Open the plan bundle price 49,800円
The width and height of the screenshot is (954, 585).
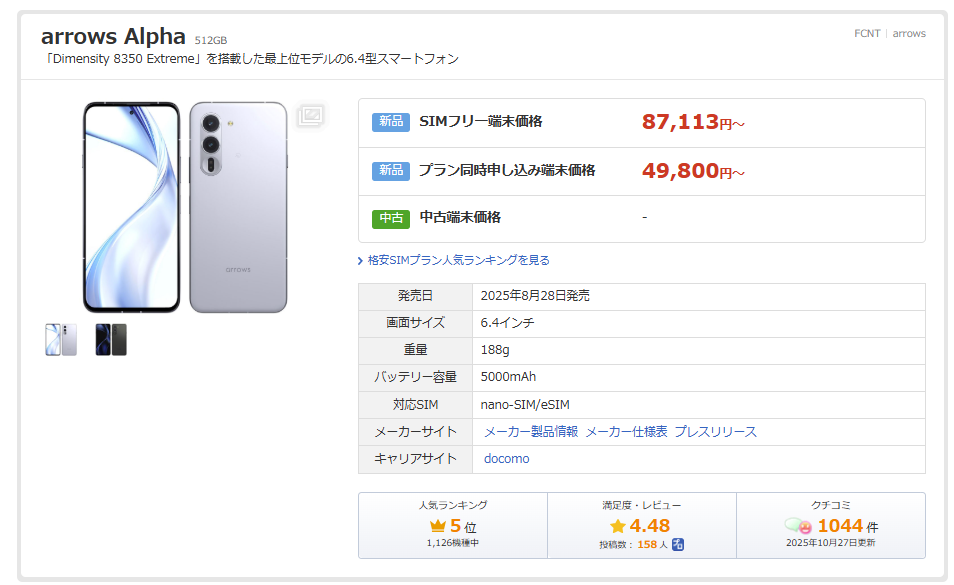click(692, 171)
